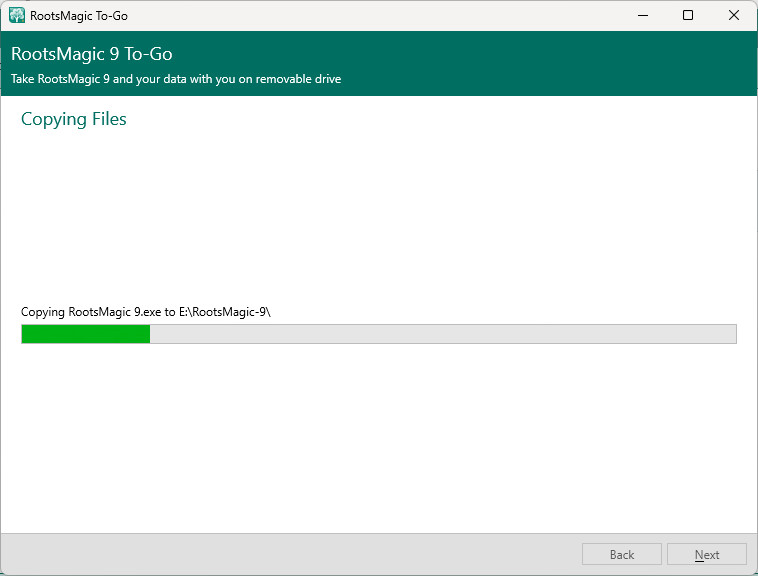
Task: Click the word "Copying" in the status line
Action: click(x=43, y=312)
